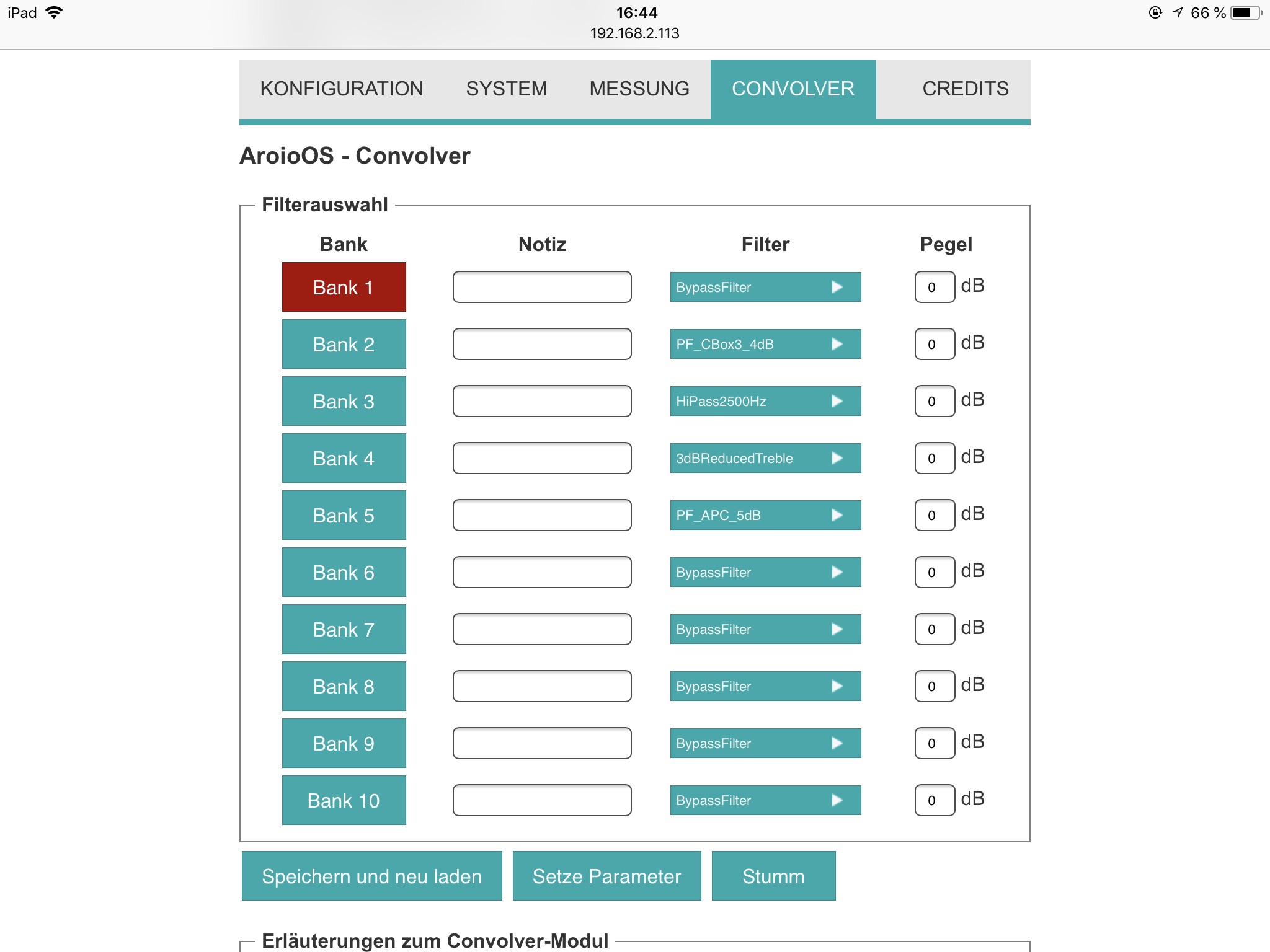The width and height of the screenshot is (1270, 952).
Task: Open the filter dropdown for Bank 10
Action: [765, 800]
